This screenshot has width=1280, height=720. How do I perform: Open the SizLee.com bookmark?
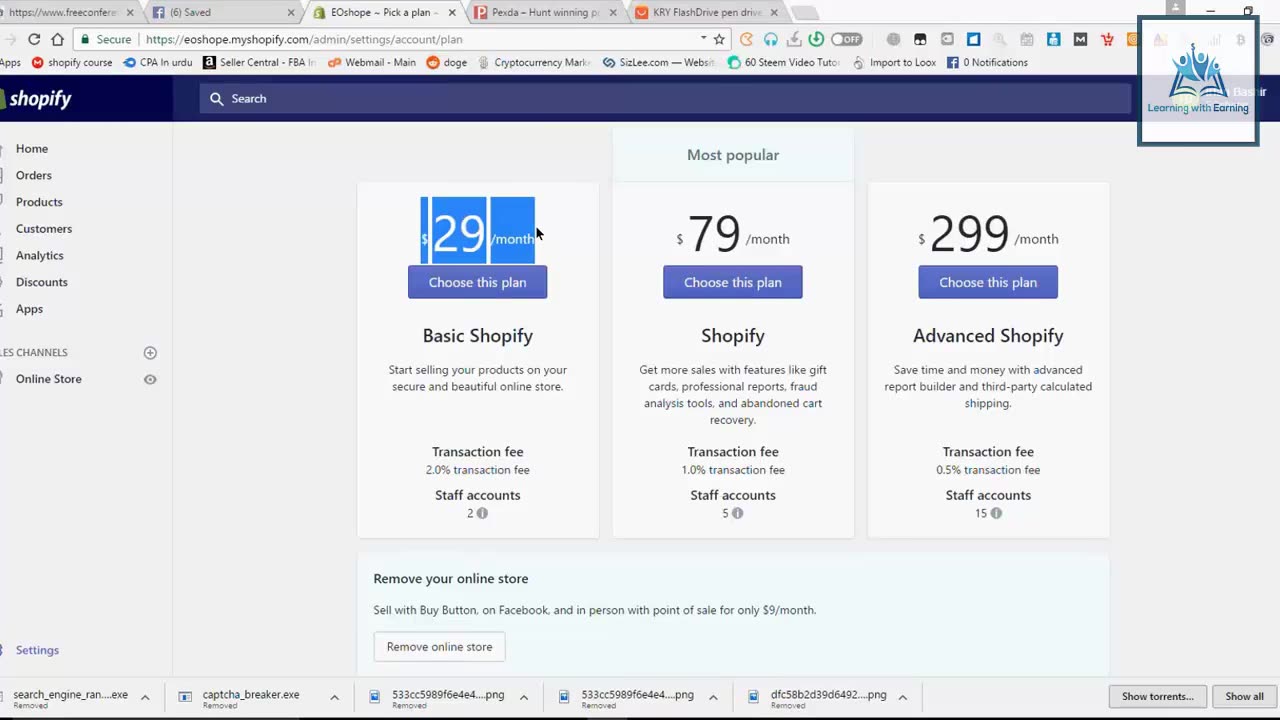coord(659,62)
